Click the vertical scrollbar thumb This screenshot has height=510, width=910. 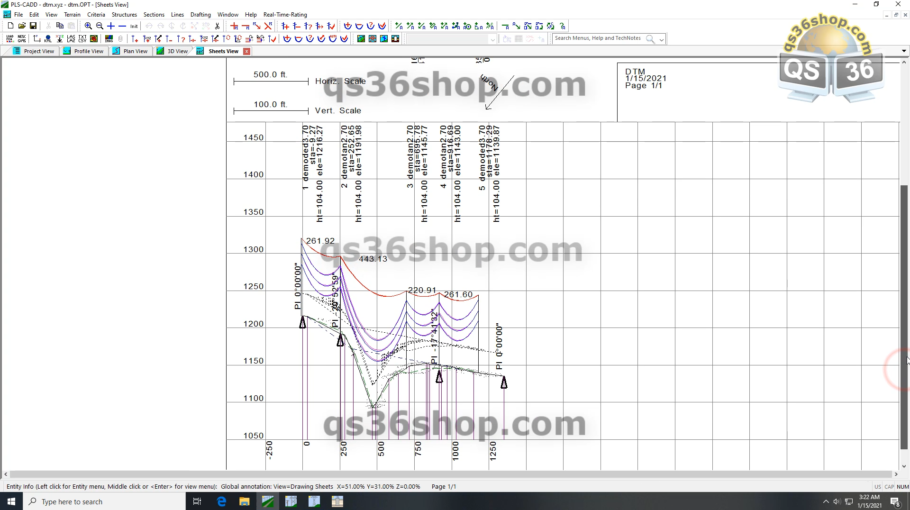[x=904, y=317]
